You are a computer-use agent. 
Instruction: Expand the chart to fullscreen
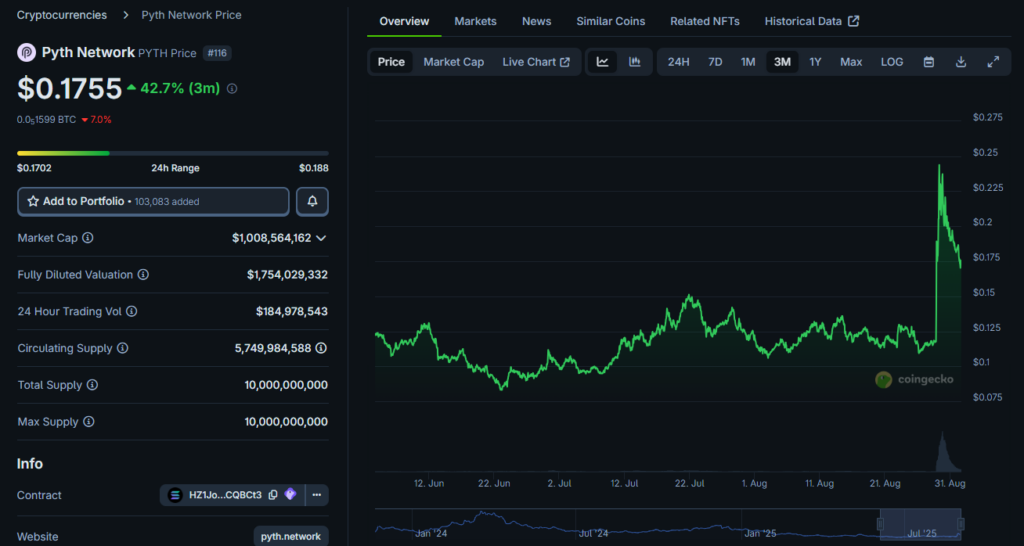pos(993,62)
